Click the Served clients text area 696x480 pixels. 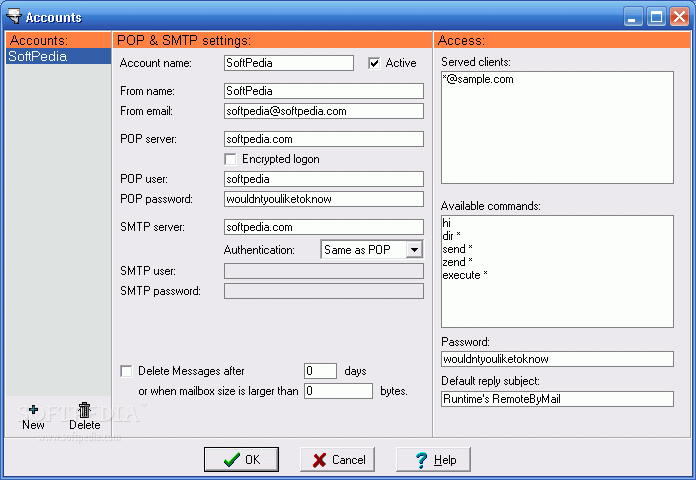coord(558,127)
